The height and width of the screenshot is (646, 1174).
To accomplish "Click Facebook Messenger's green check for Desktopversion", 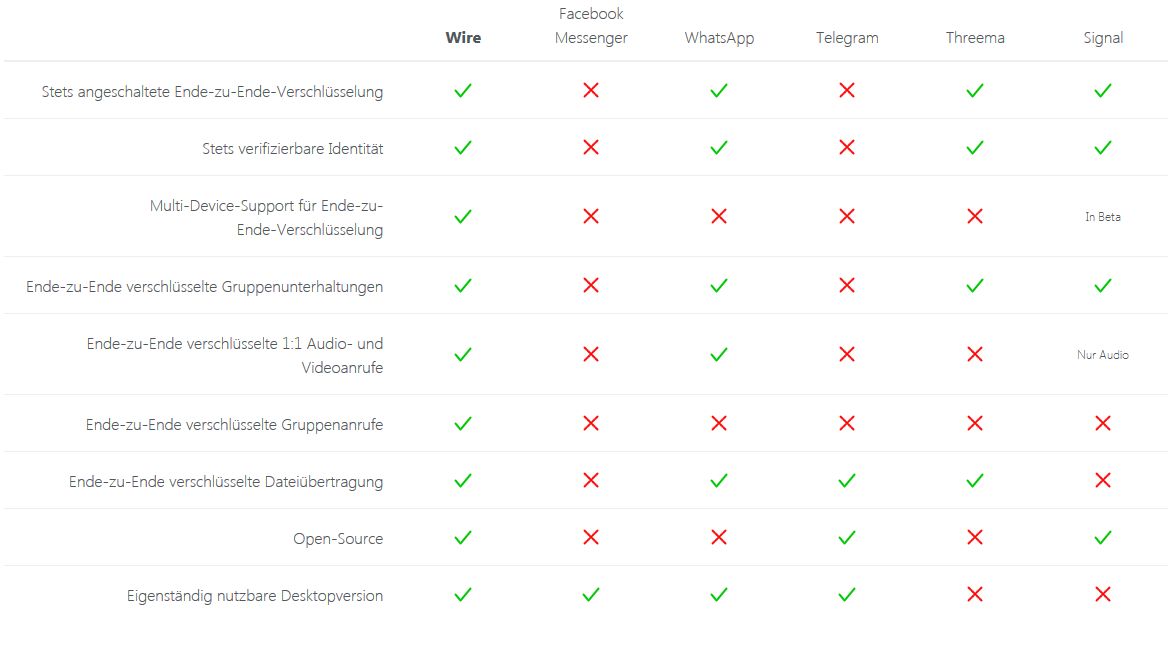I will pos(591,594).
